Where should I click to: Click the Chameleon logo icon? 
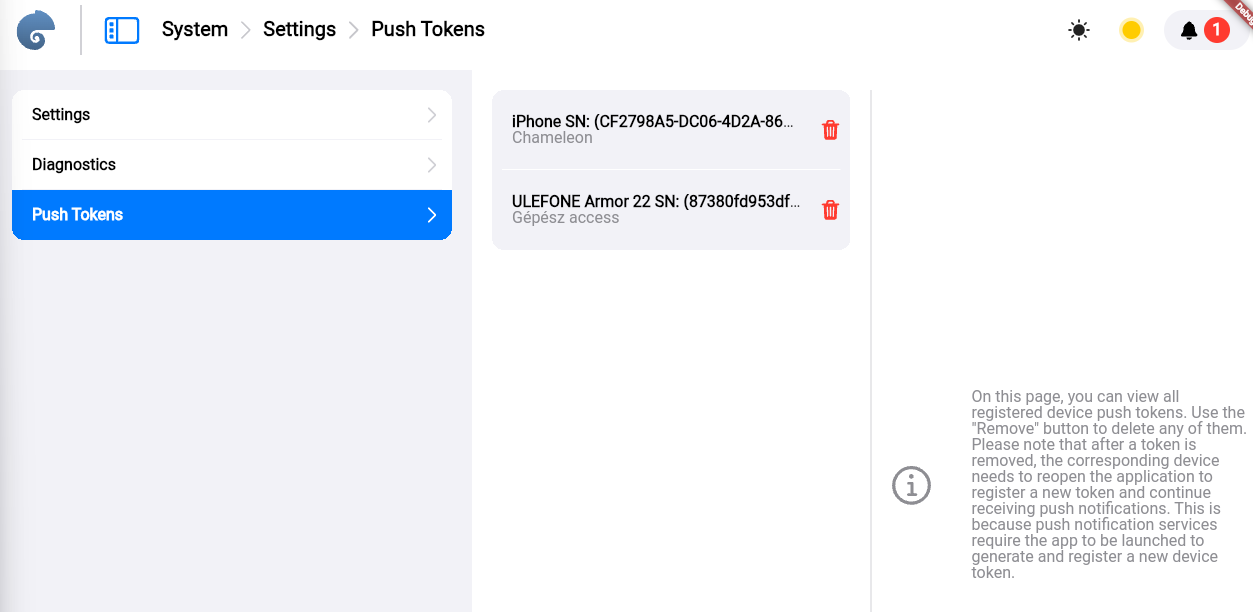pyautogui.click(x=36, y=30)
